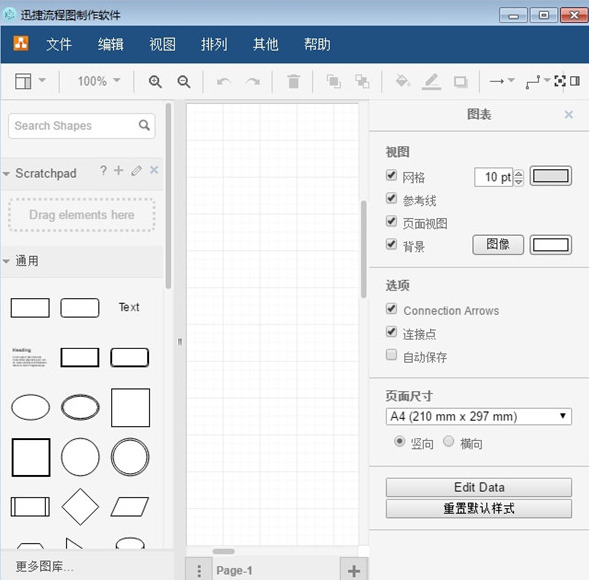The height and width of the screenshot is (580, 589).
Task: Open the 100% zoom level dropdown
Action: tap(98, 81)
